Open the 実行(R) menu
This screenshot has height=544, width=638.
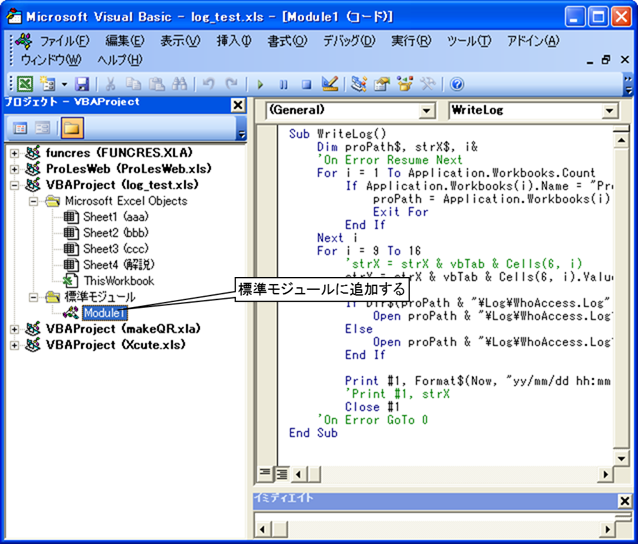coord(411,41)
